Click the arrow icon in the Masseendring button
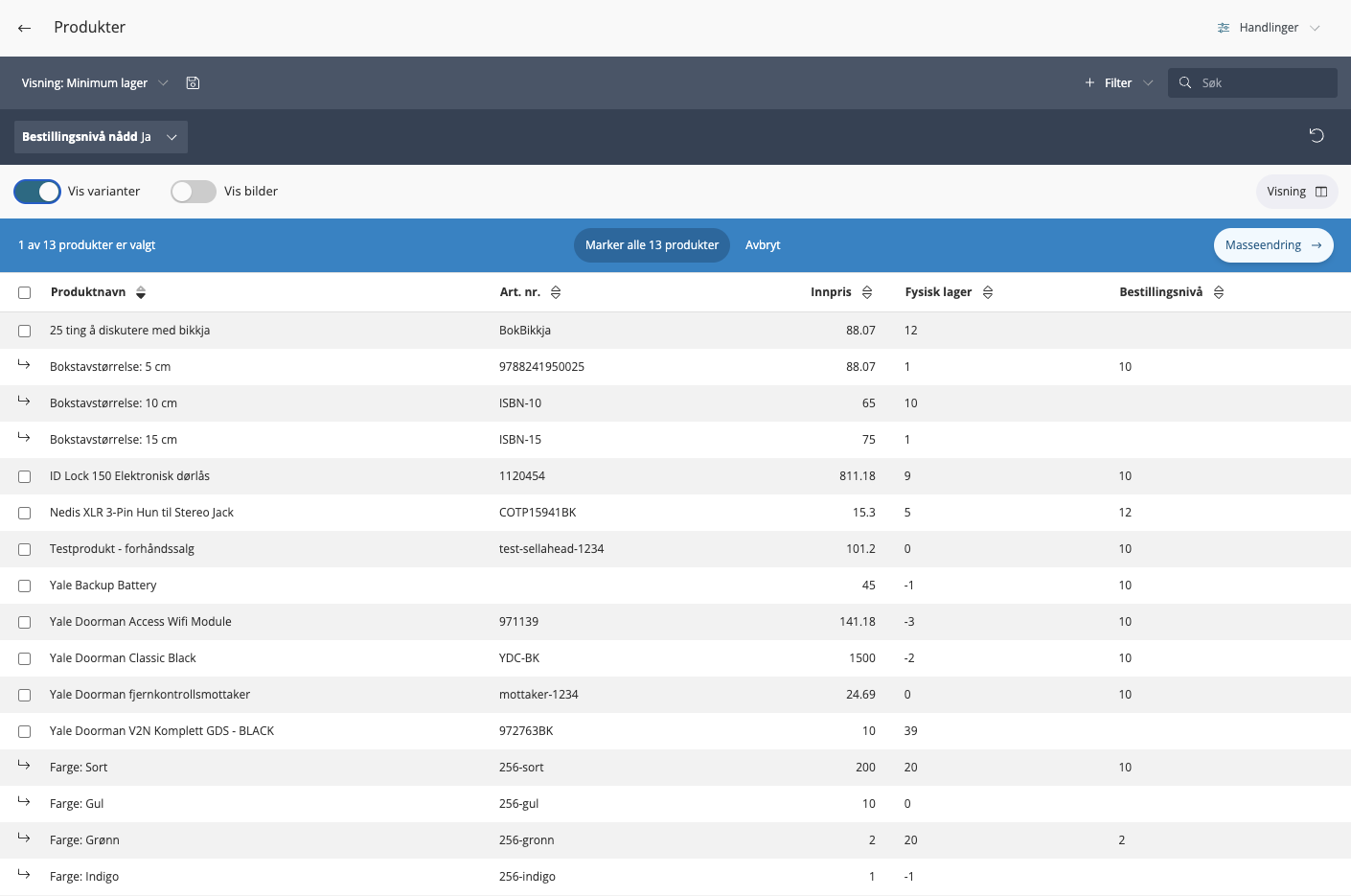The height and width of the screenshot is (896, 1351). pyautogui.click(x=1317, y=245)
